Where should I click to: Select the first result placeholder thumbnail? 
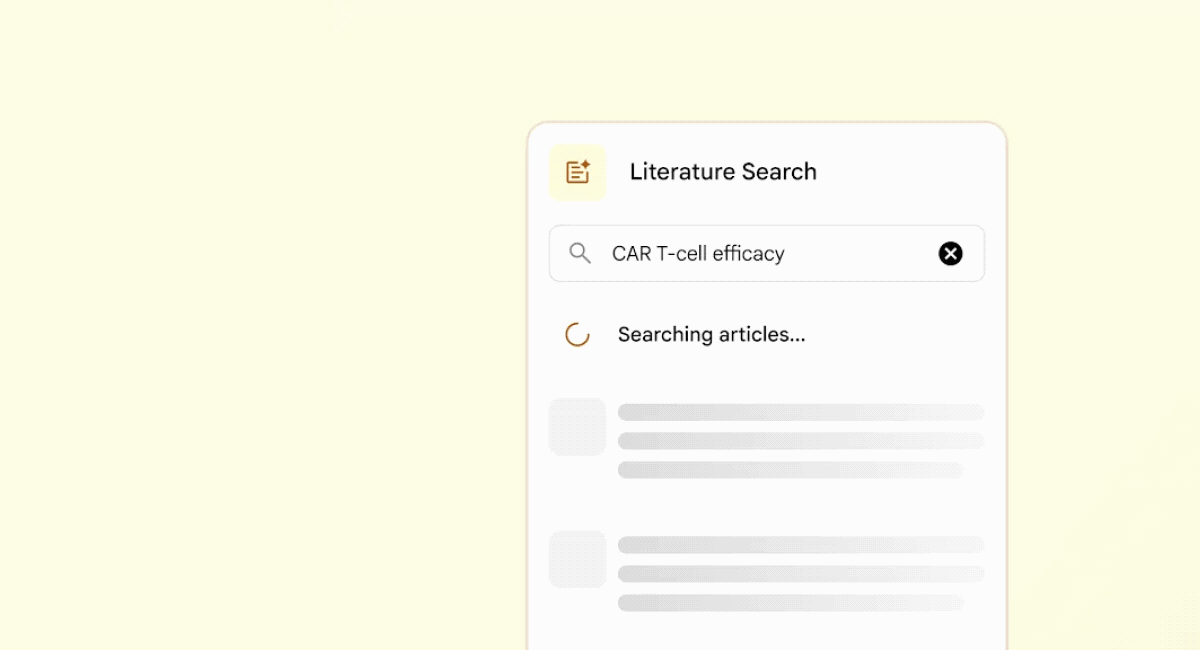578,427
